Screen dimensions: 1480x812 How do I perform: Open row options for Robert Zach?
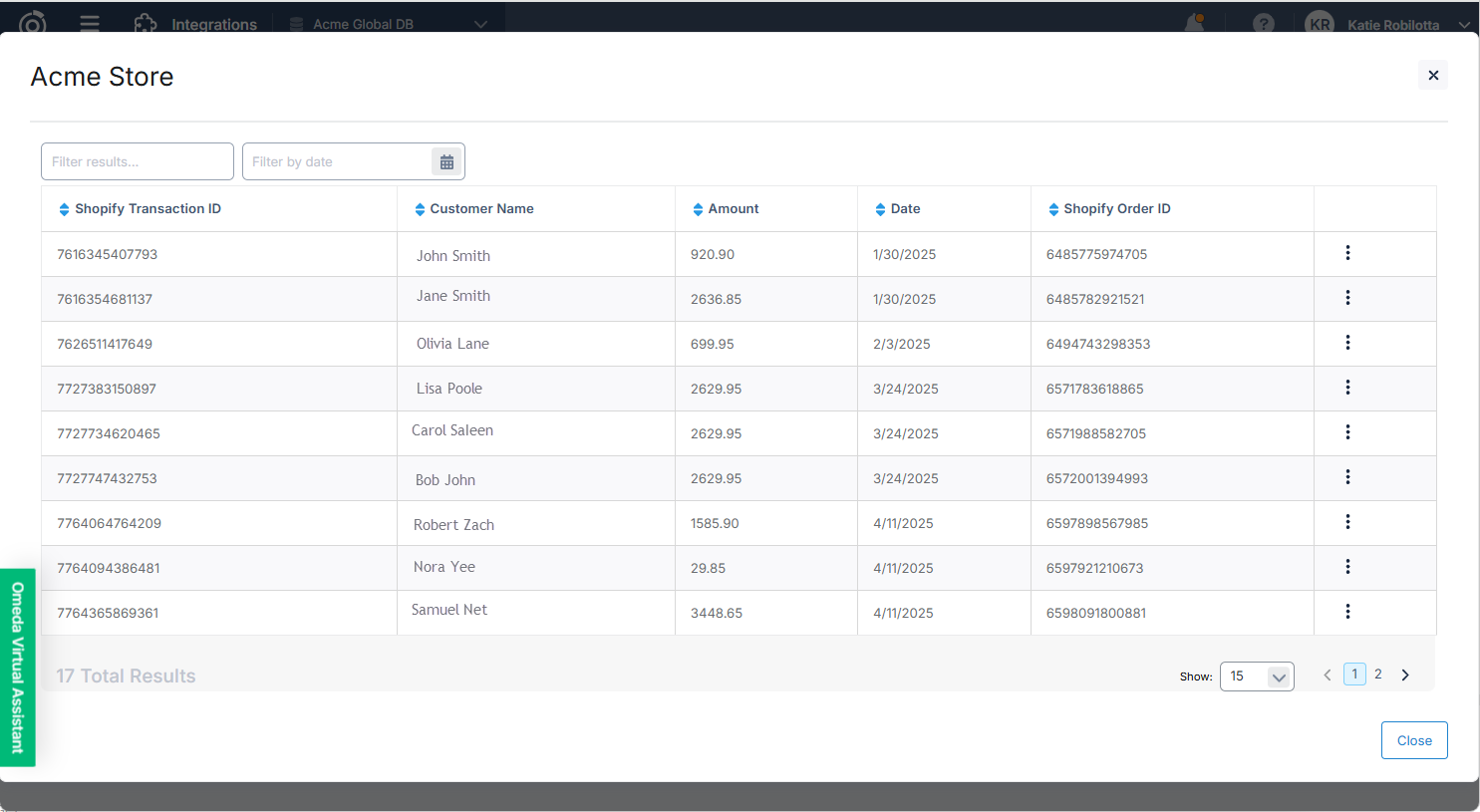(x=1347, y=522)
